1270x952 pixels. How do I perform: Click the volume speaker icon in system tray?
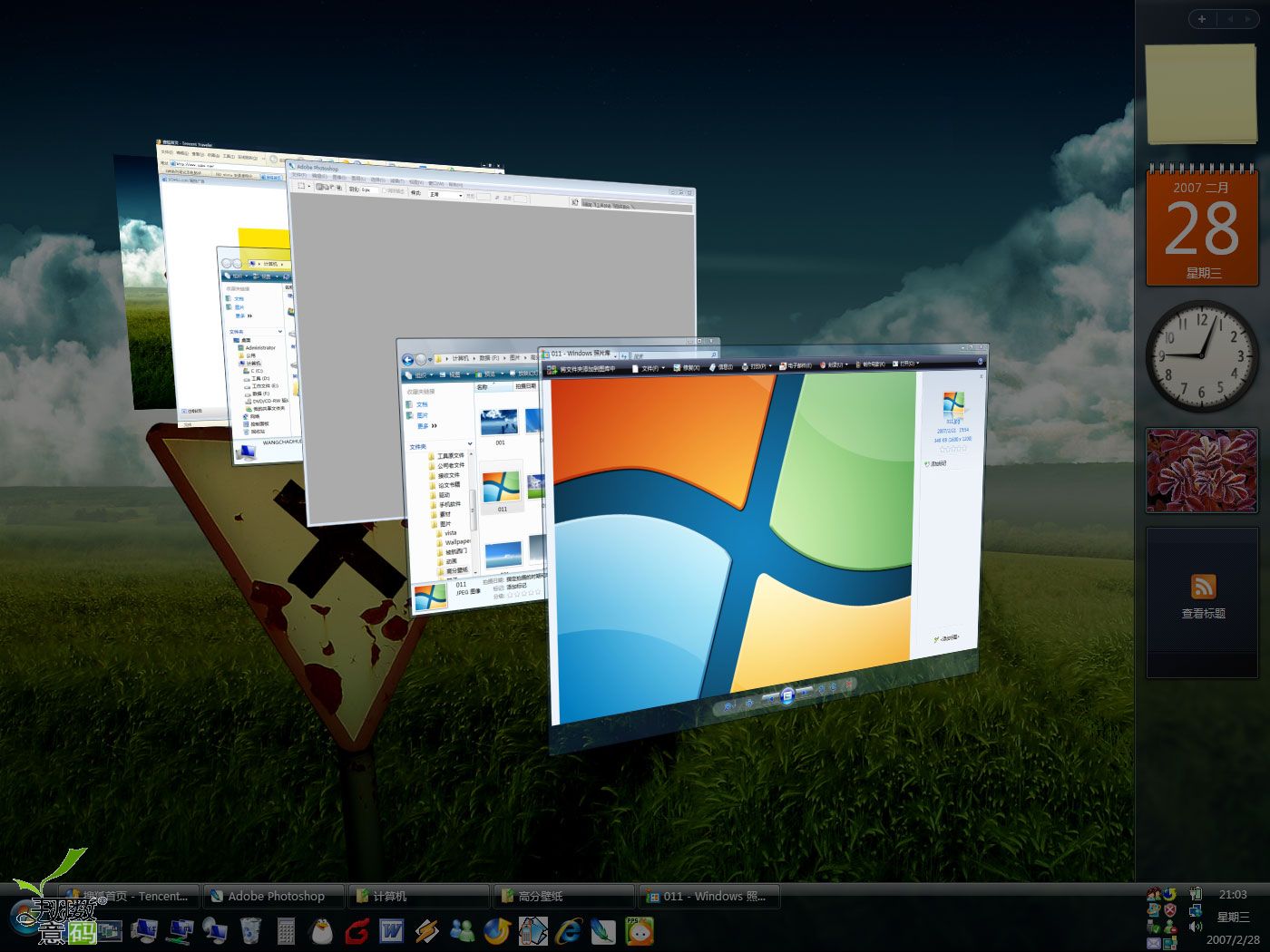1196,927
